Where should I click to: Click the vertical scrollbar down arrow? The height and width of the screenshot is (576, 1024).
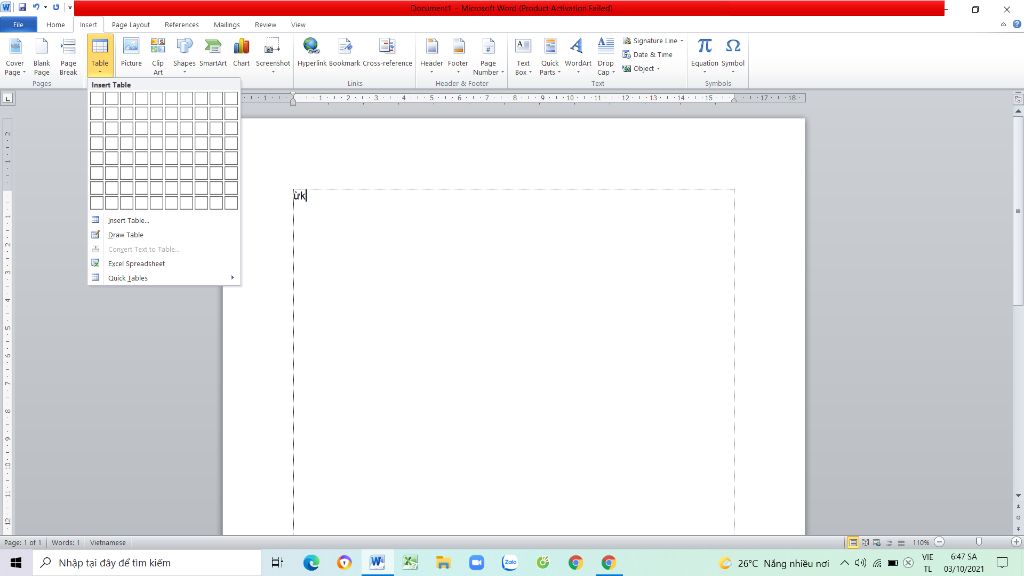tap(1017, 496)
